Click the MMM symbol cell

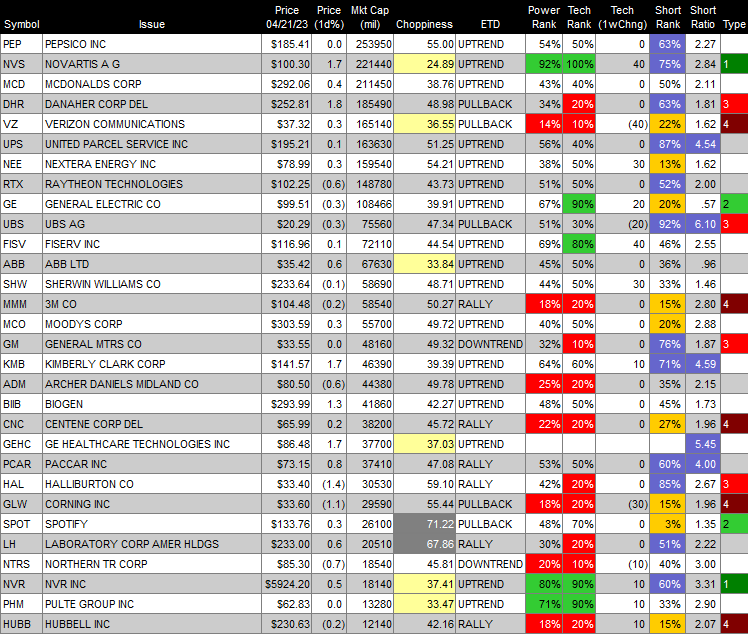(21, 304)
